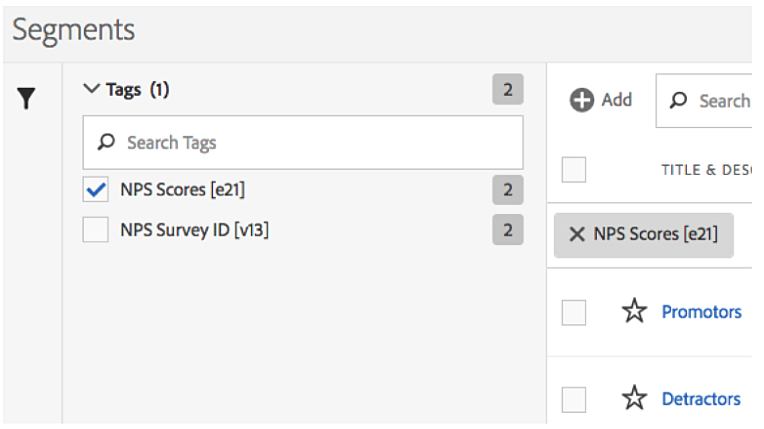764x429 pixels.
Task: Tick the select-all header checkbox
Action: (x=574, y=170)
